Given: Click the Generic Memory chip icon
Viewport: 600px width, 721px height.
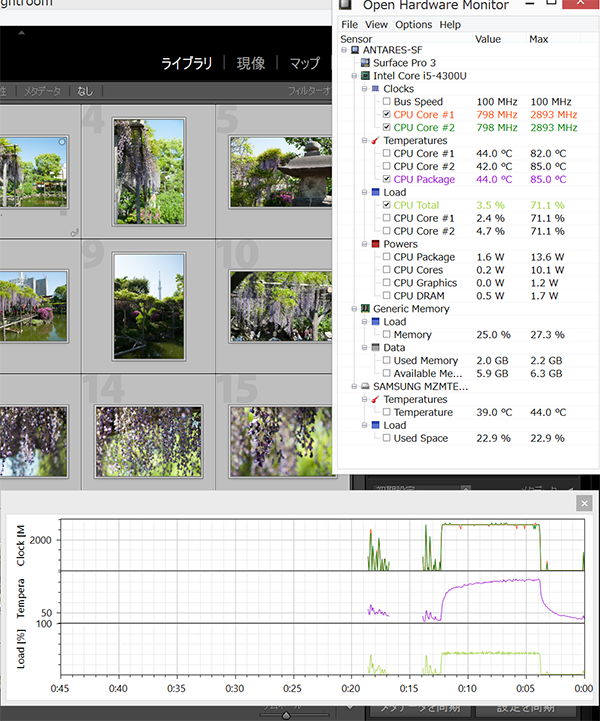Looking at the screenshot, I should coord(365,309).
